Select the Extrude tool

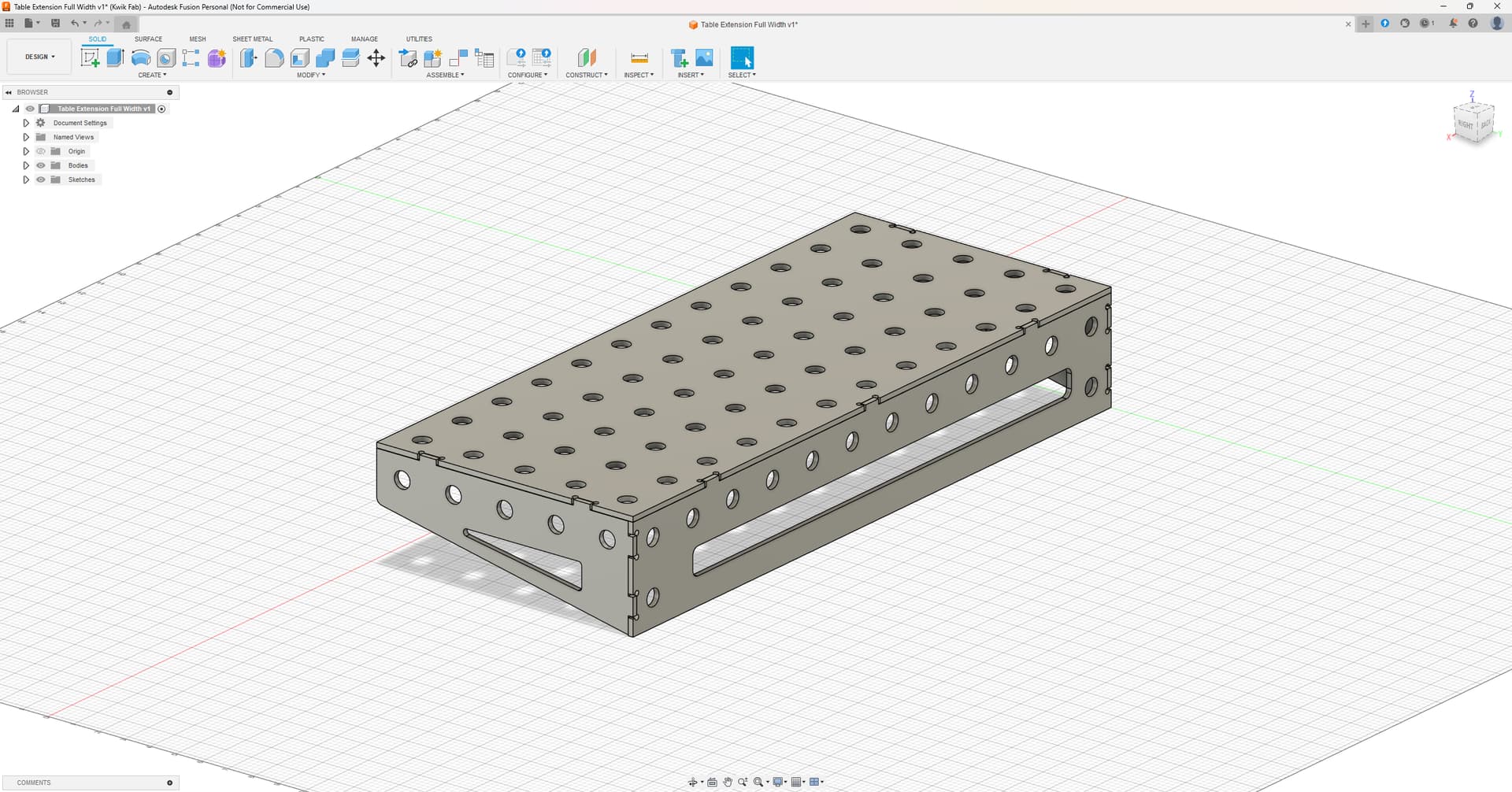coord(116,57)
